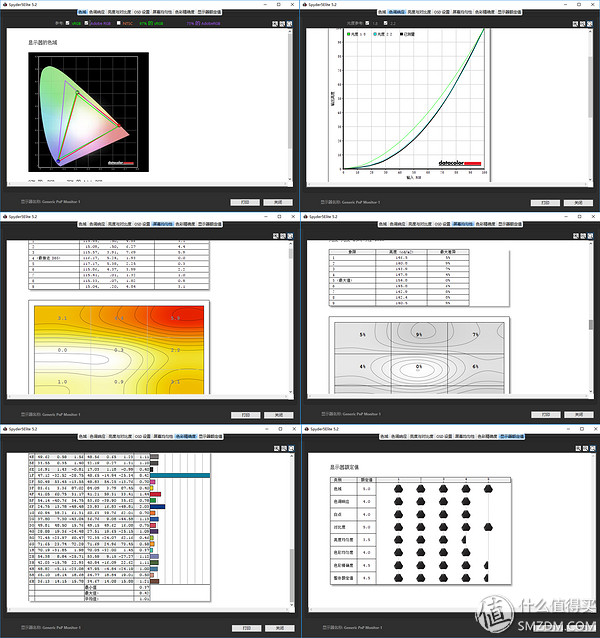The height and width of the screenshot is (638, 600).
Task: Click the 色域 rating row label
Action: click(x=338, y=489)
